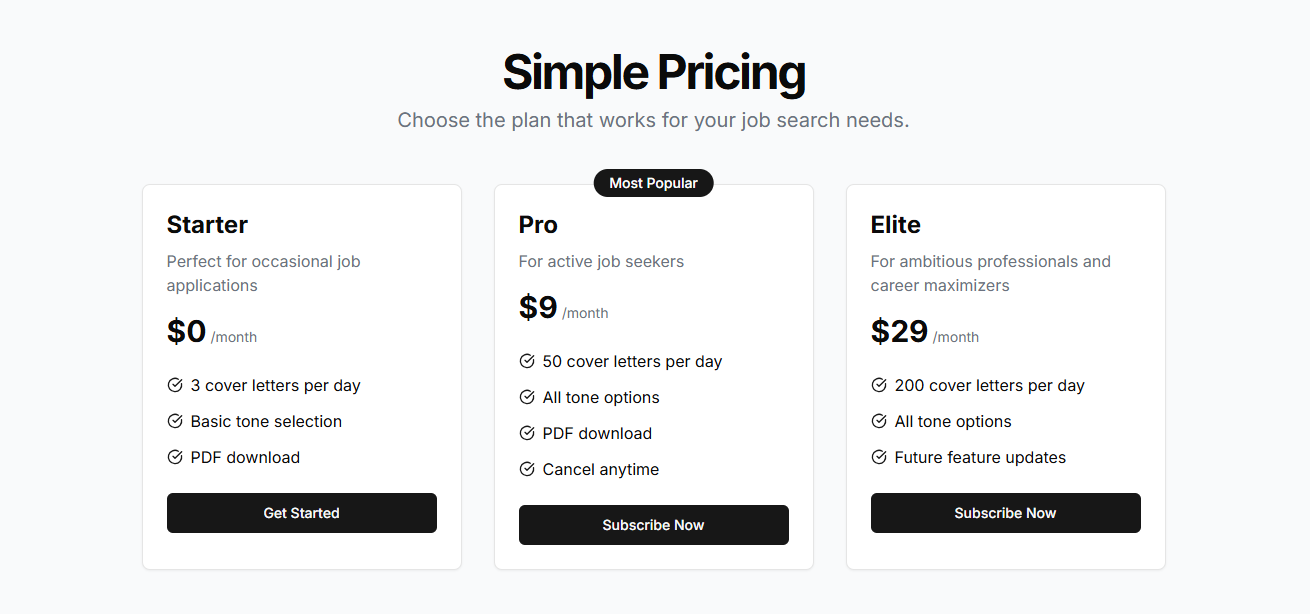
Task: Click the Simple Pricing page heading
Action: click(653, 72)
